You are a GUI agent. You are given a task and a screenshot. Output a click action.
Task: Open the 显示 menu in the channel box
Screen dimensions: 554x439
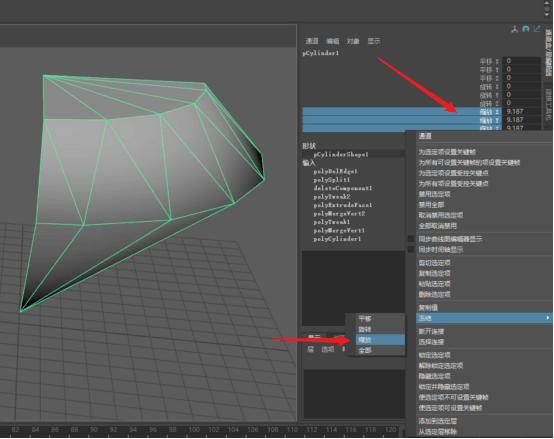coord(374,41)
